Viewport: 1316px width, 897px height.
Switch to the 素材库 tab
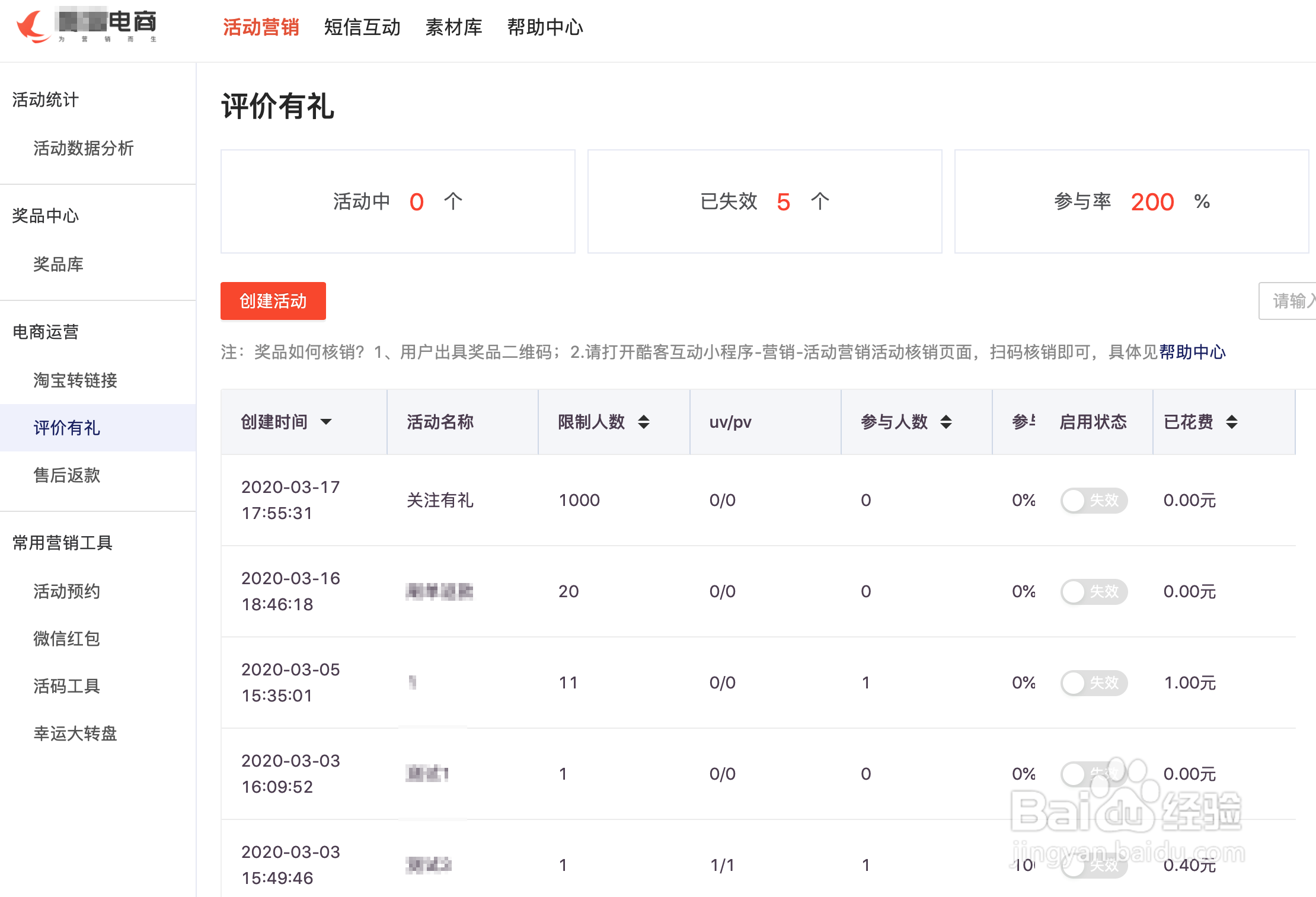click(453, 27)
